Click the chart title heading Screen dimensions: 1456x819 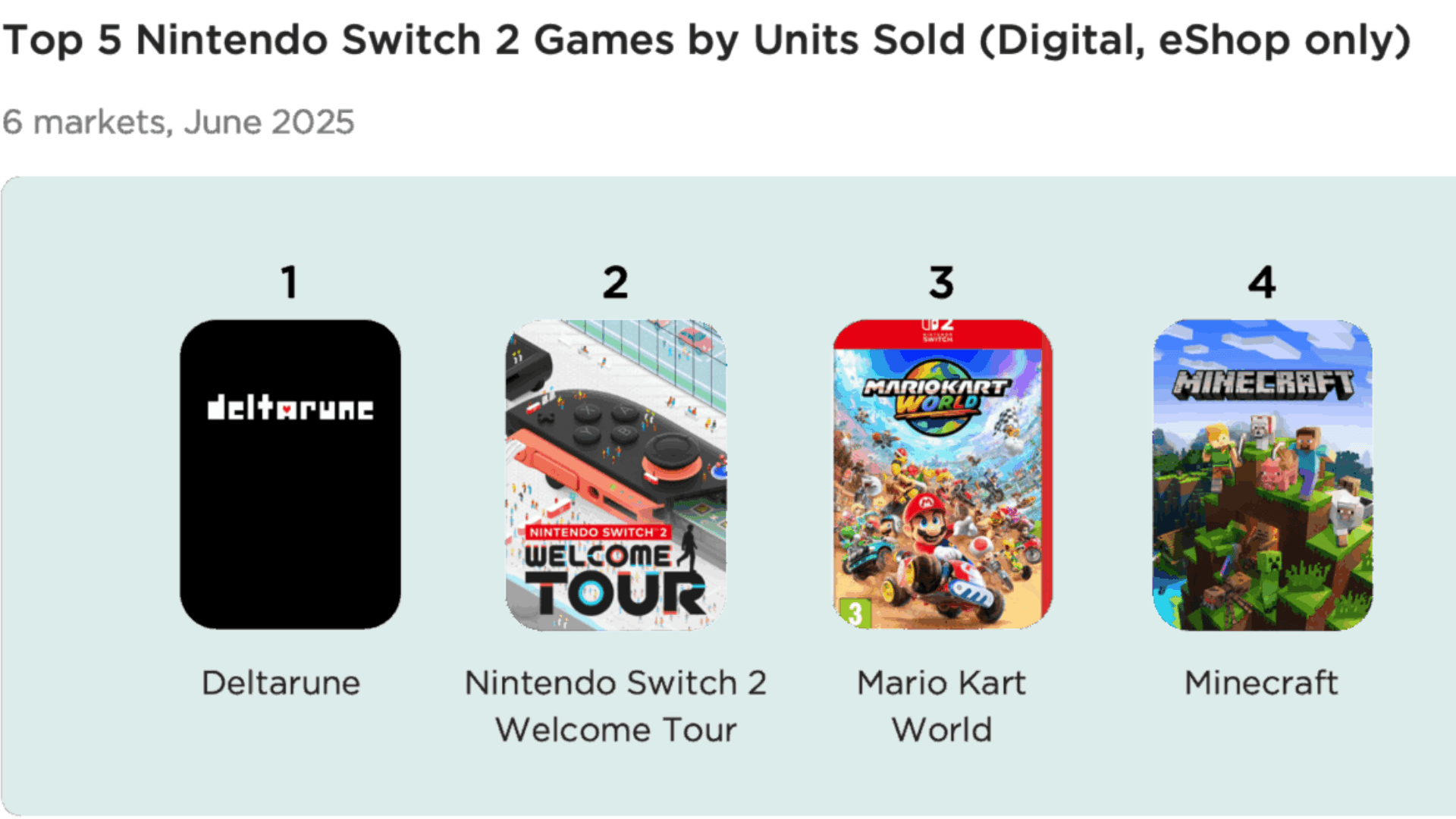(707, 39)
